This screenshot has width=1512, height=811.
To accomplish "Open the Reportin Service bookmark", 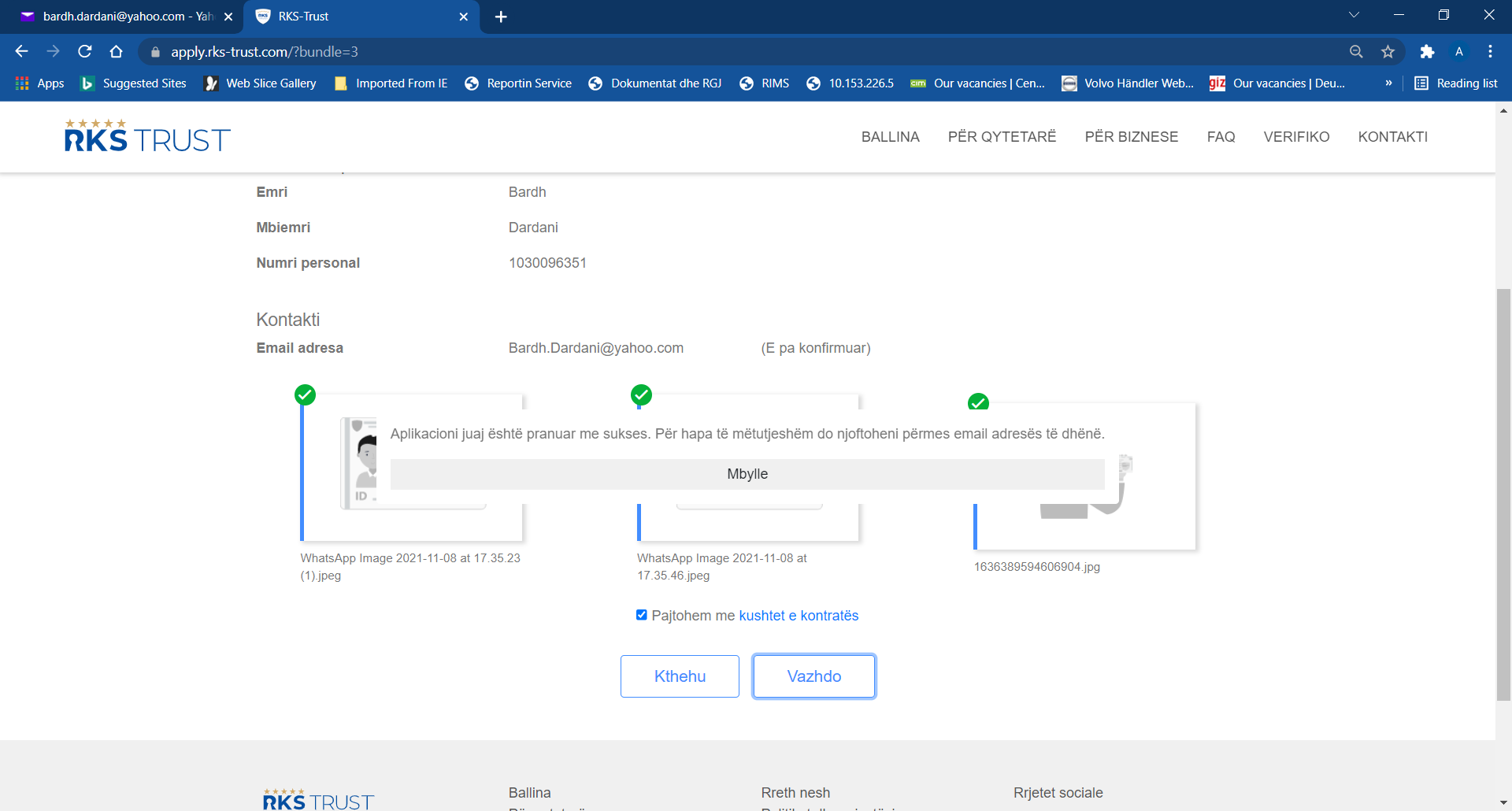I will tap(518, 83).
